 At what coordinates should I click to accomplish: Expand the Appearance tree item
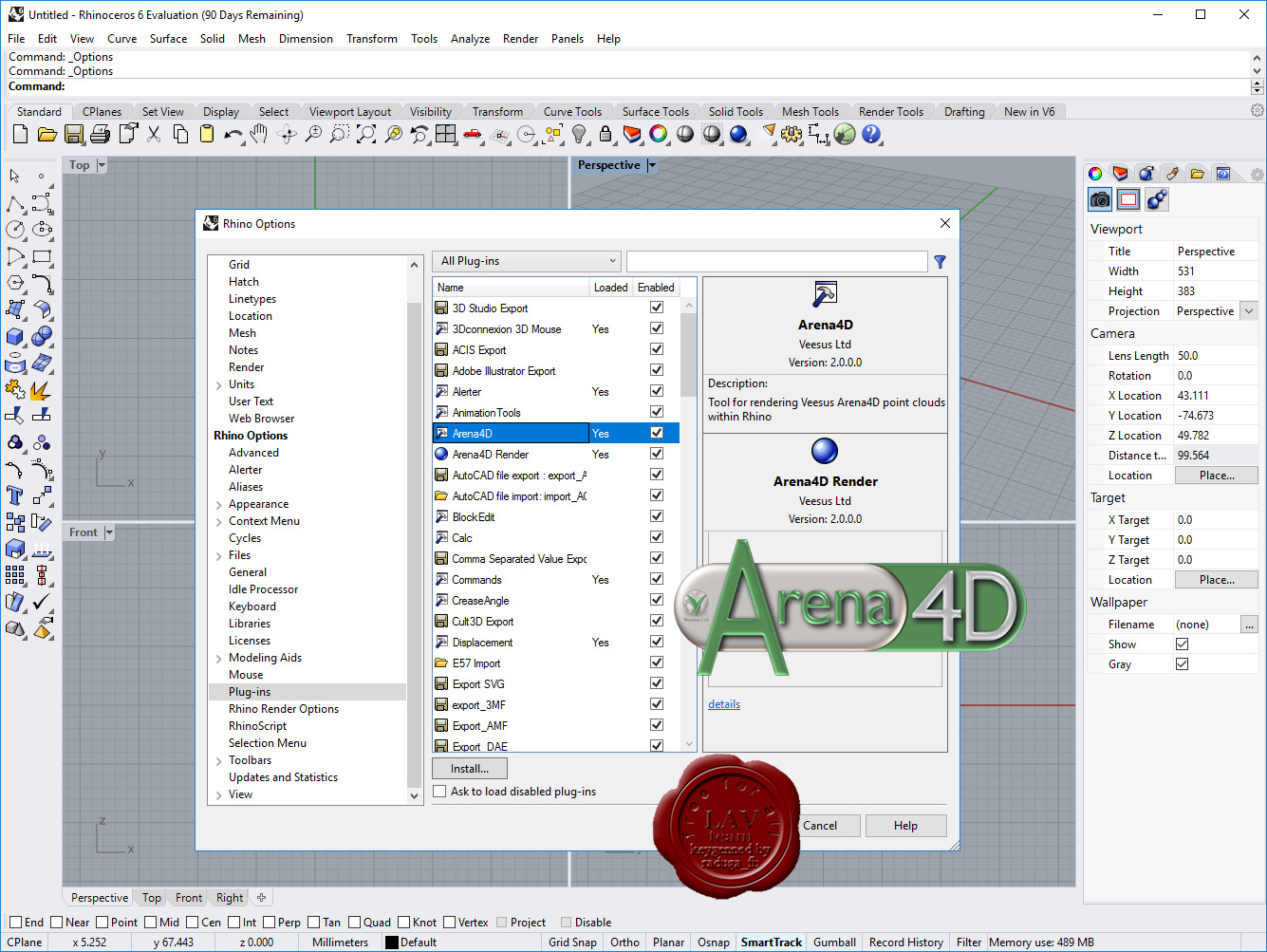tap(219, 505)
